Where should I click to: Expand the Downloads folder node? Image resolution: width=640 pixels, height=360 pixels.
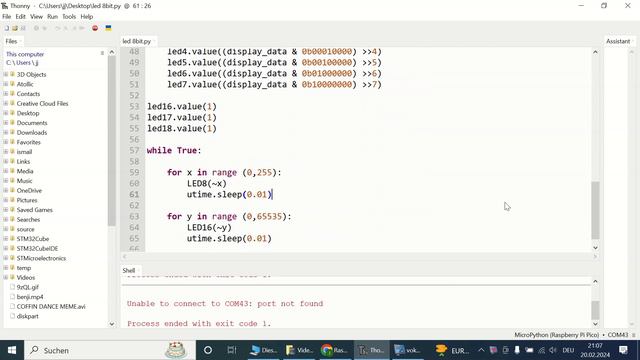point(6,132)
